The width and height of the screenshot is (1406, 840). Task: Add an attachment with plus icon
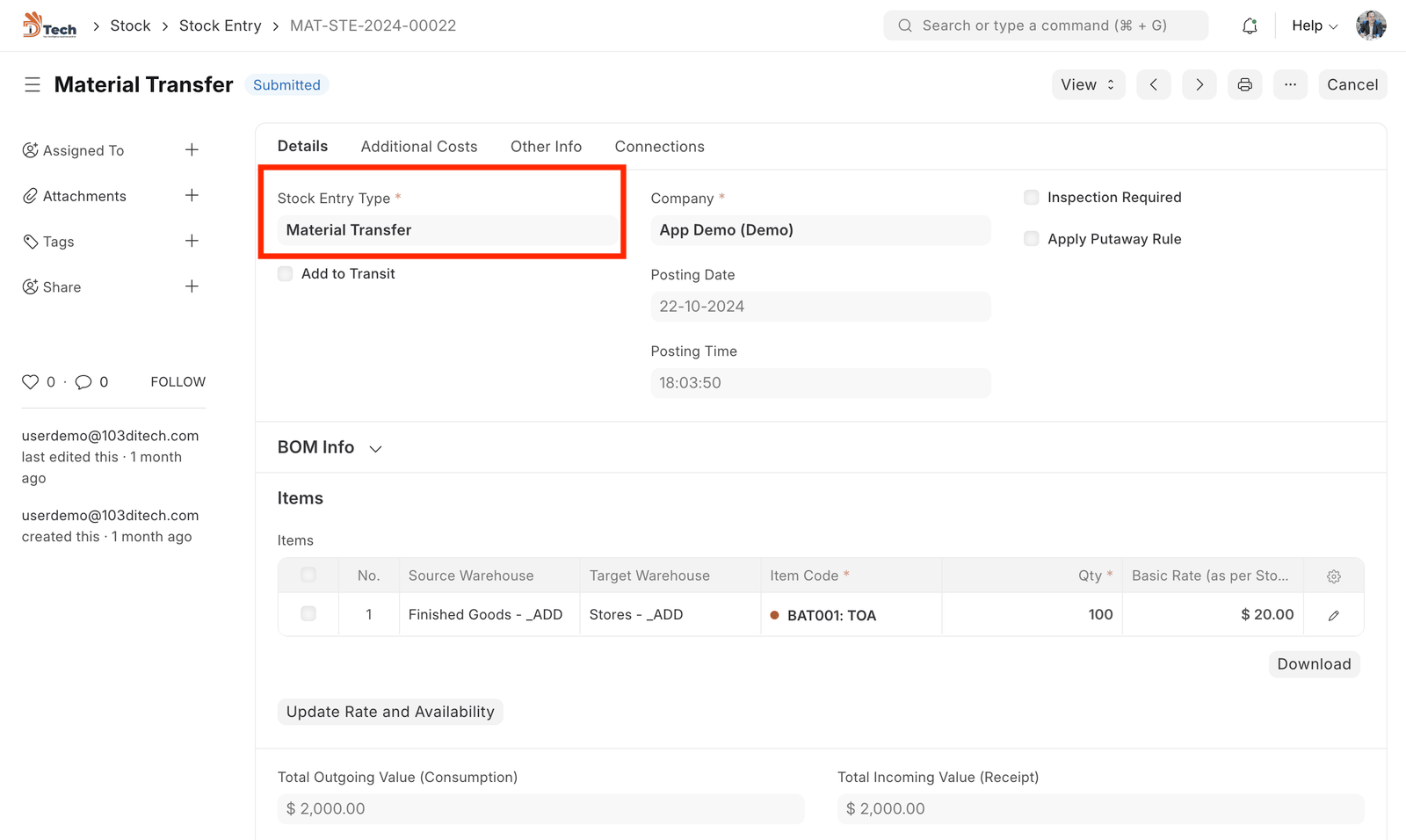coord(192,196)
